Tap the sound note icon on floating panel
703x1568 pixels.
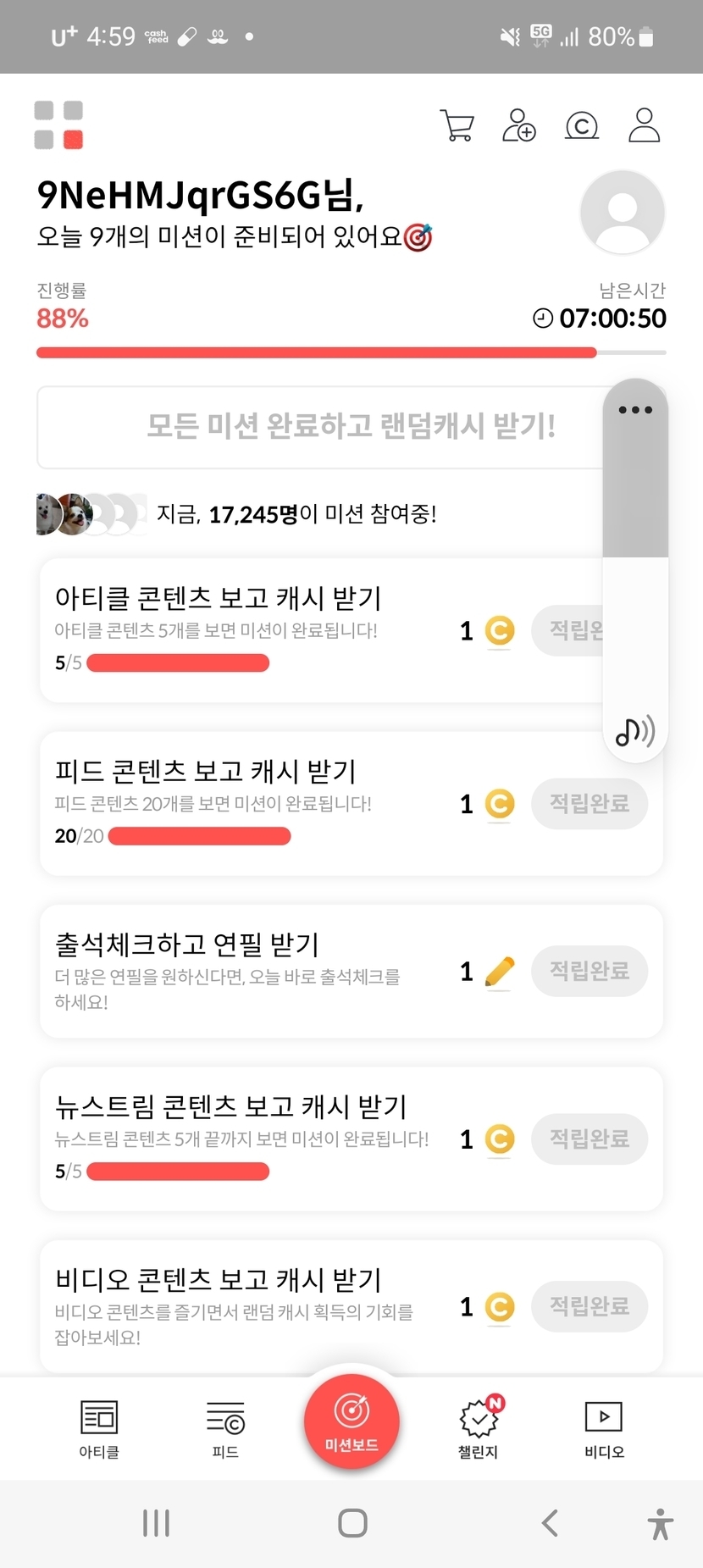click(634, 730)
